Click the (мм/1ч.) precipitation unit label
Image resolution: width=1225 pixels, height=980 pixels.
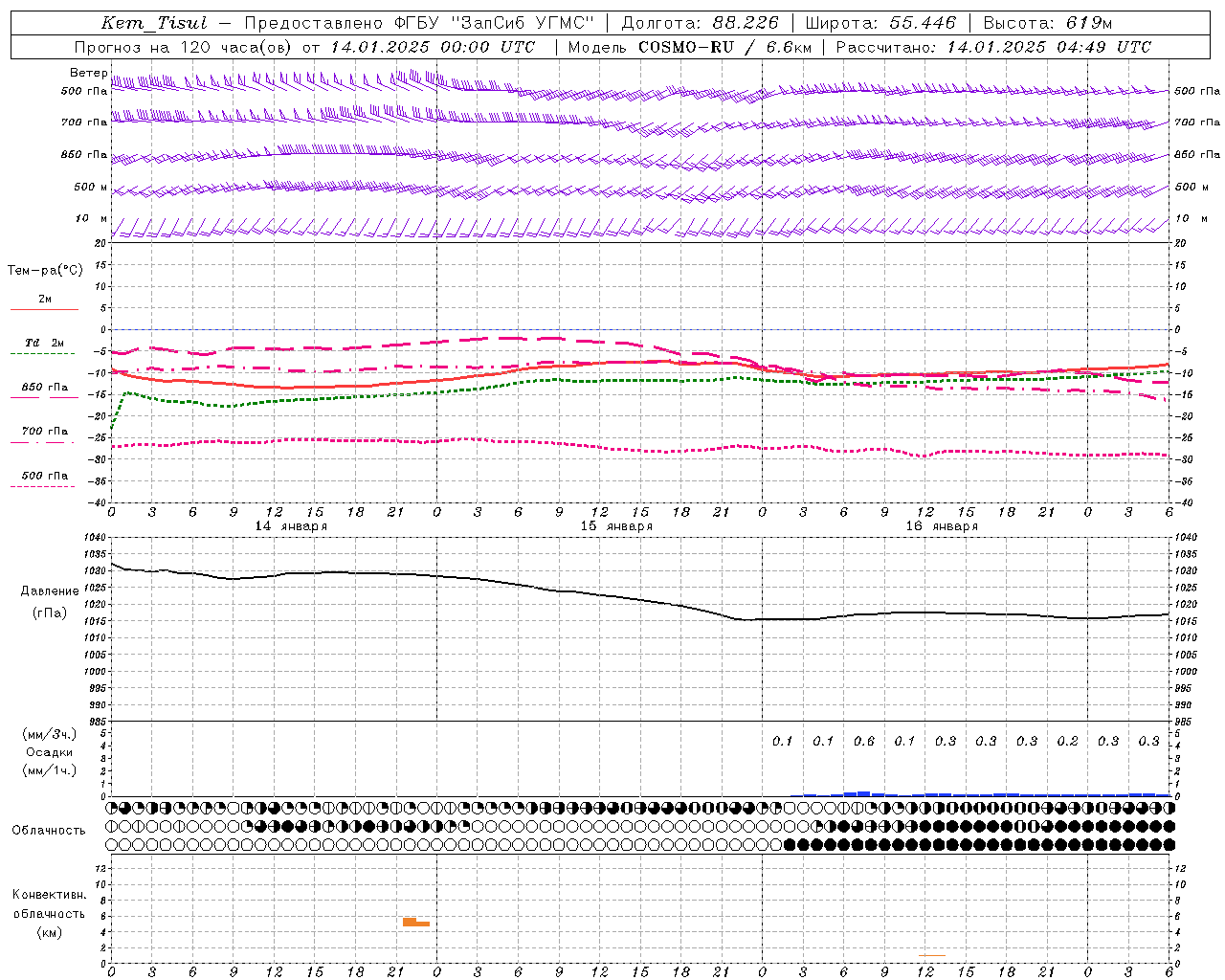[x=50, y=770]
